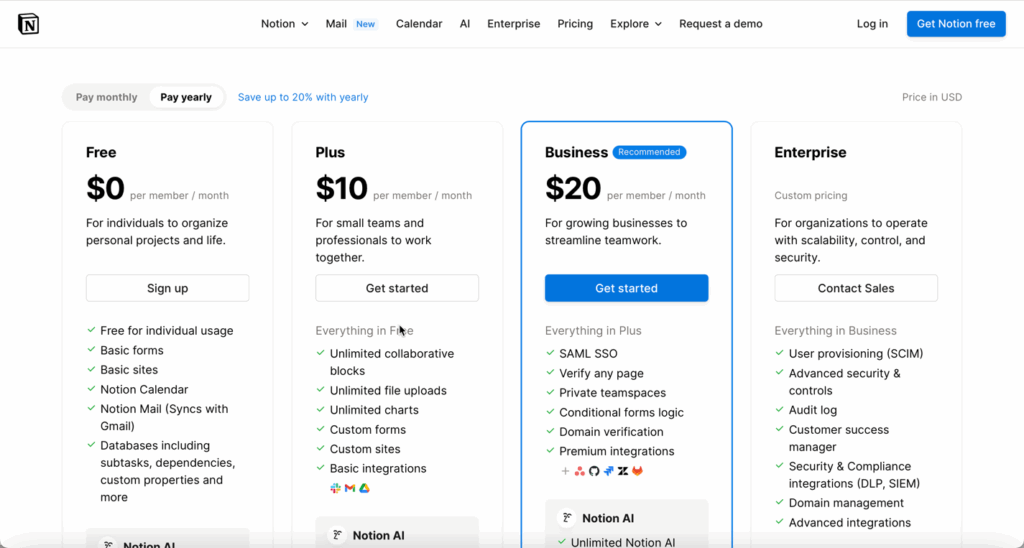The height and width of the screenshot is (548, 1024).
Task: Click the Notion AI face icon in Business card
Action: coord(566,518)
